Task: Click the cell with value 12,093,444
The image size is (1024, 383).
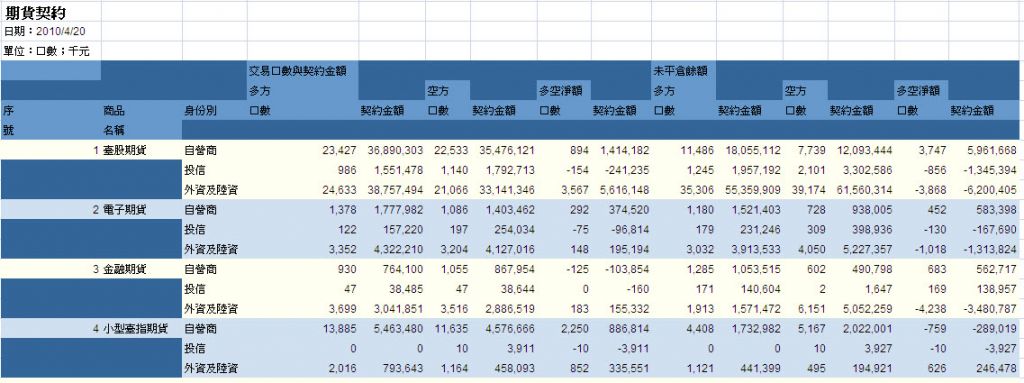Action: [864, 151]
